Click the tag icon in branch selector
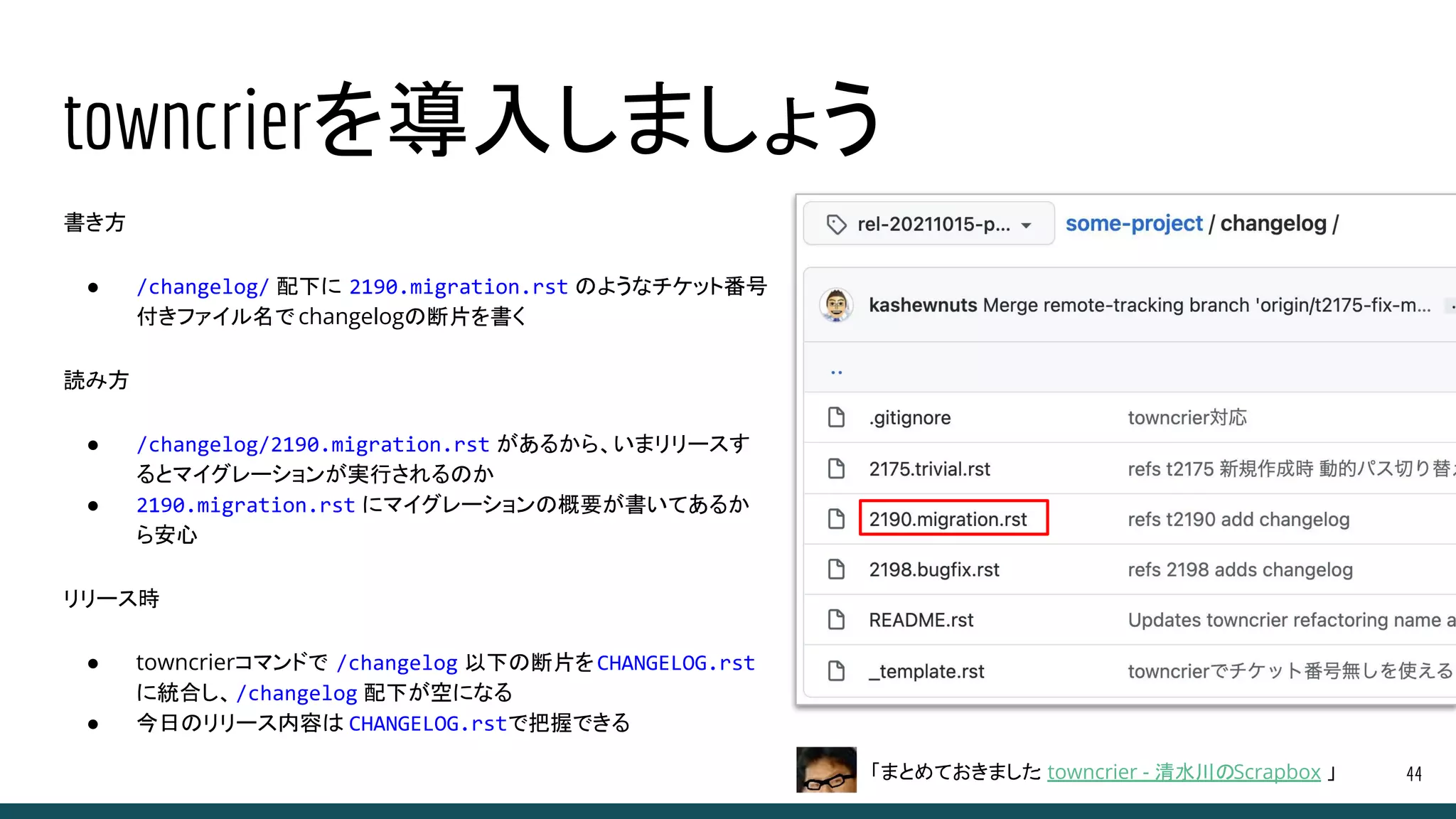Image resolution: width=1456 pixels, height=819 pixels. pos(836,225)
